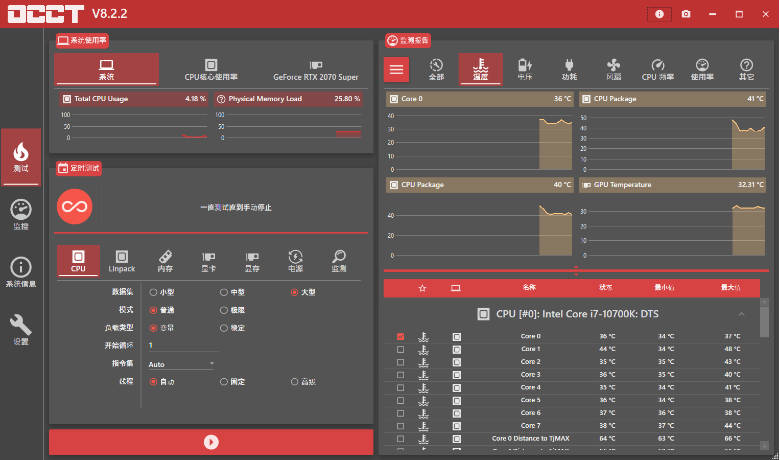Click the 开始循环 start cycle input field
This screenshot has height=460, width=780.
[x=180, y=346]
